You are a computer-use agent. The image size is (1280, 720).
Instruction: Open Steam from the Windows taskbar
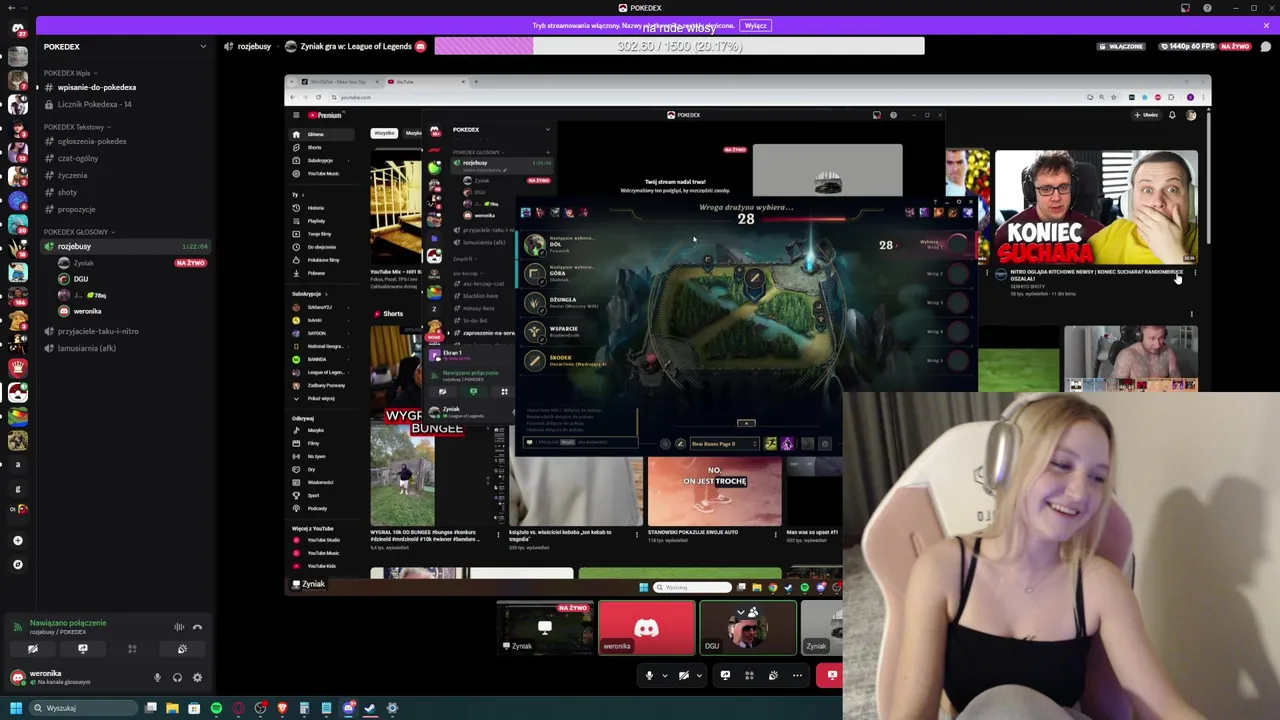[370, 708]
